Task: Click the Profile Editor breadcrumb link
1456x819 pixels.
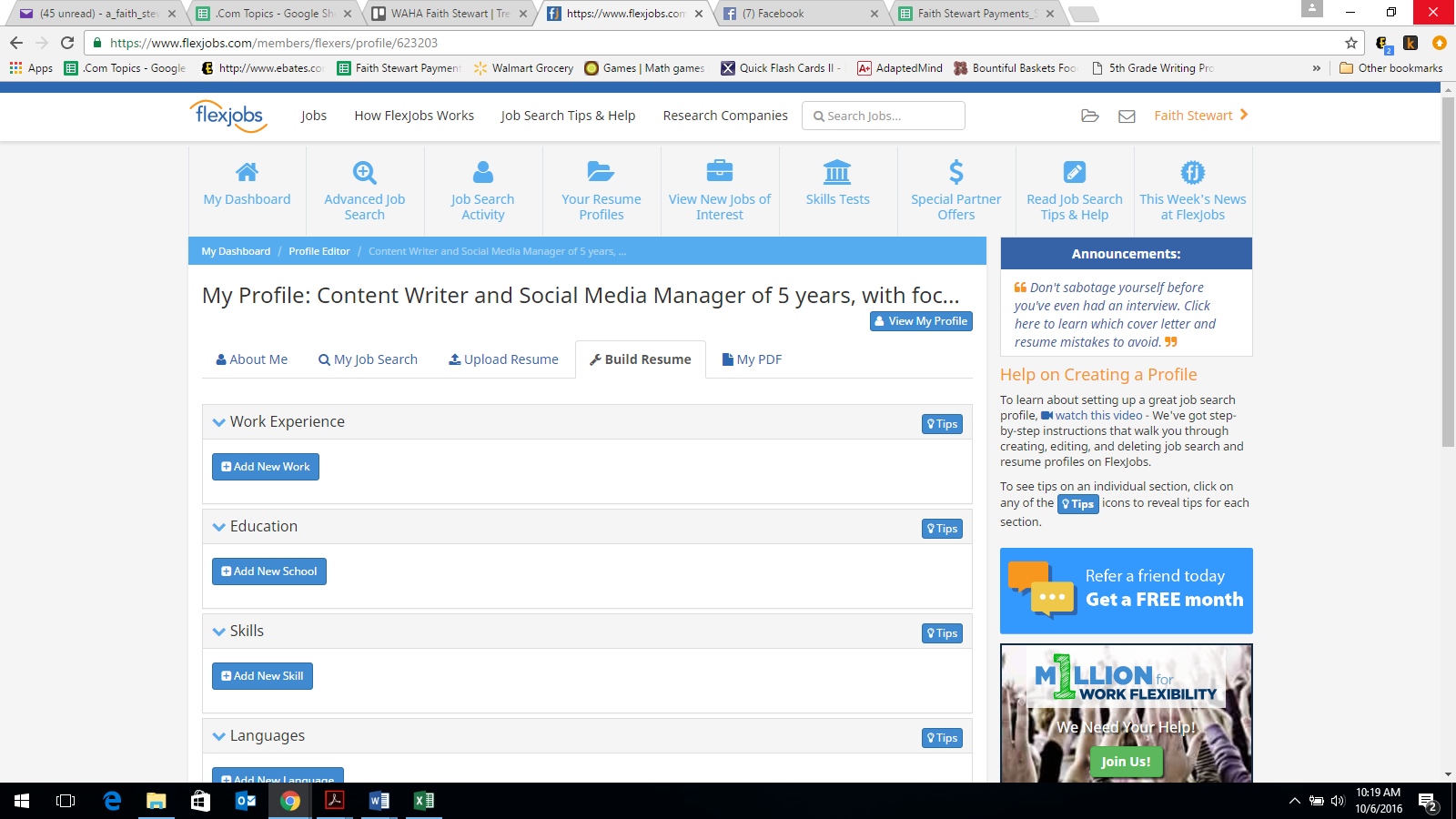Action: tap(319, 252)
